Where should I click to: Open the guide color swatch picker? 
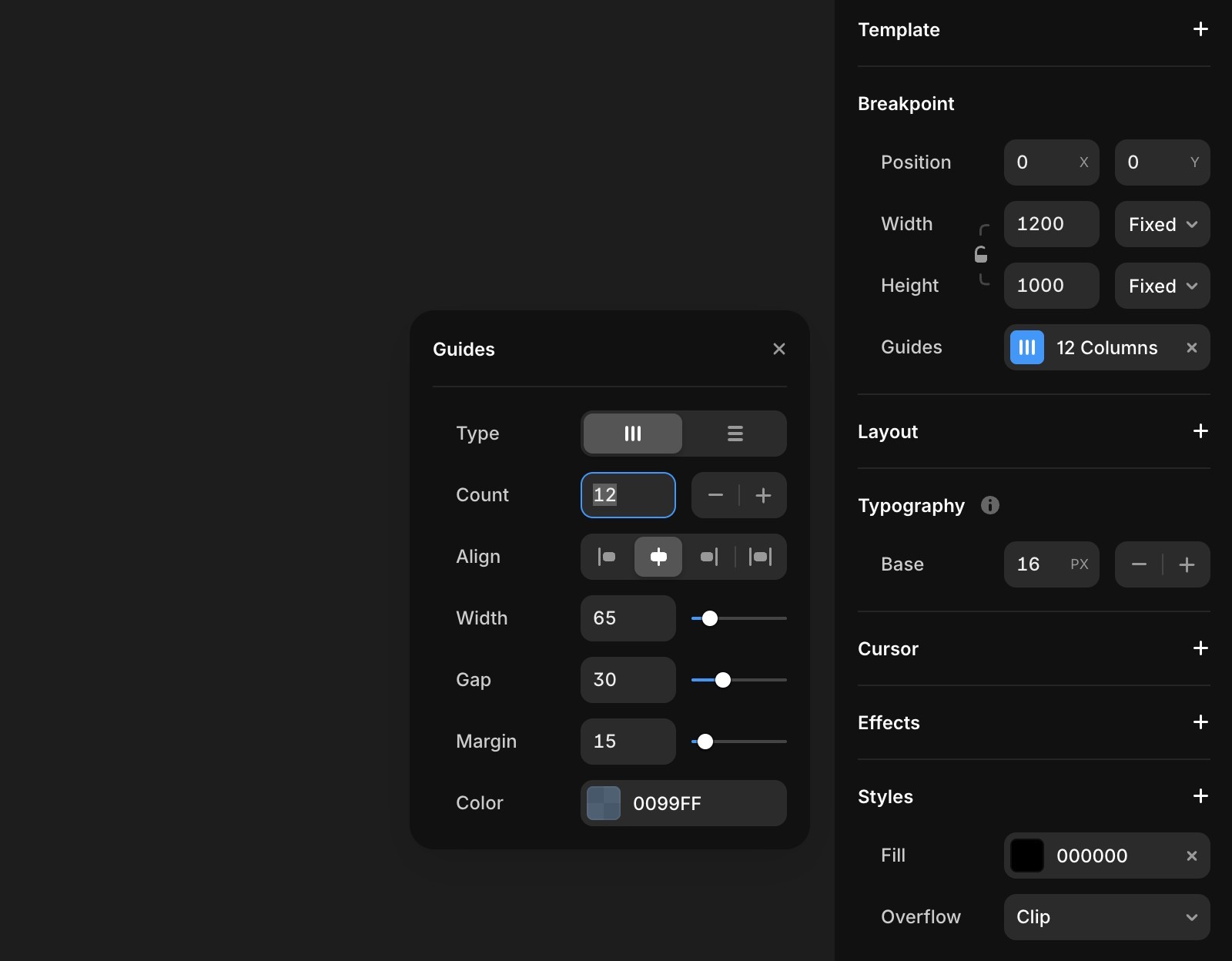(602, 803)
